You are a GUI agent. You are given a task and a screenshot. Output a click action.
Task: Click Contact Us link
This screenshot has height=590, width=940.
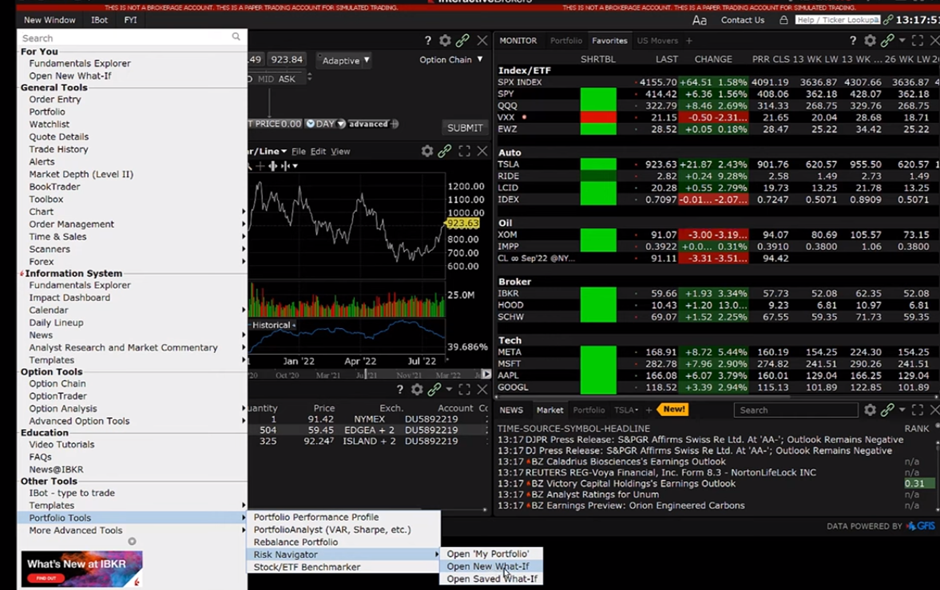coord(742,20)
